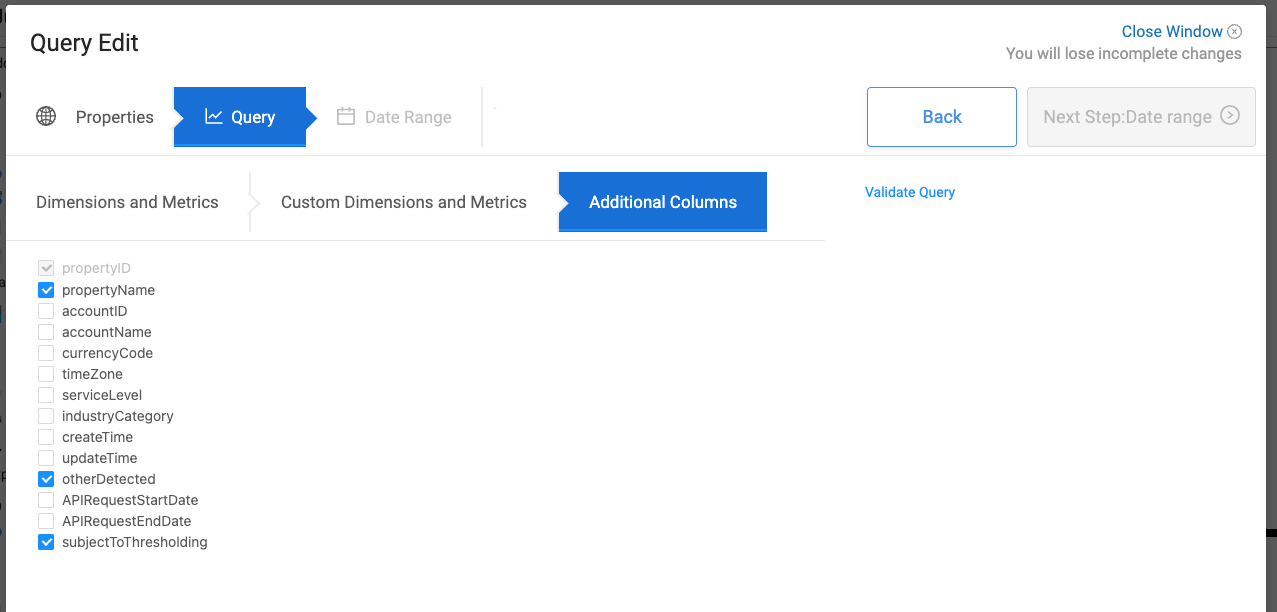Uncheck the propertyName checkbox

pos(46,290)
